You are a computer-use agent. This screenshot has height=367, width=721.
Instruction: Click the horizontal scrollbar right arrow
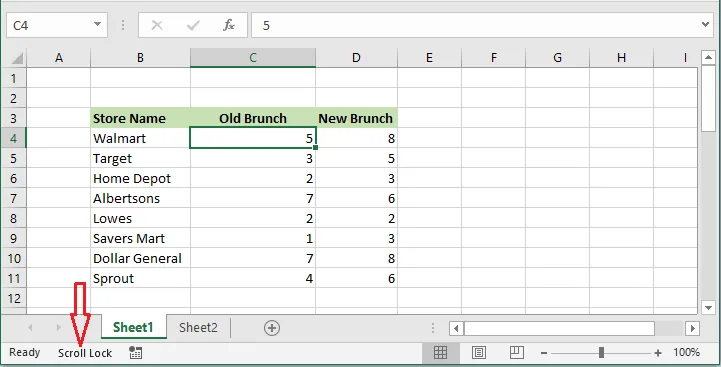(692, 328)
